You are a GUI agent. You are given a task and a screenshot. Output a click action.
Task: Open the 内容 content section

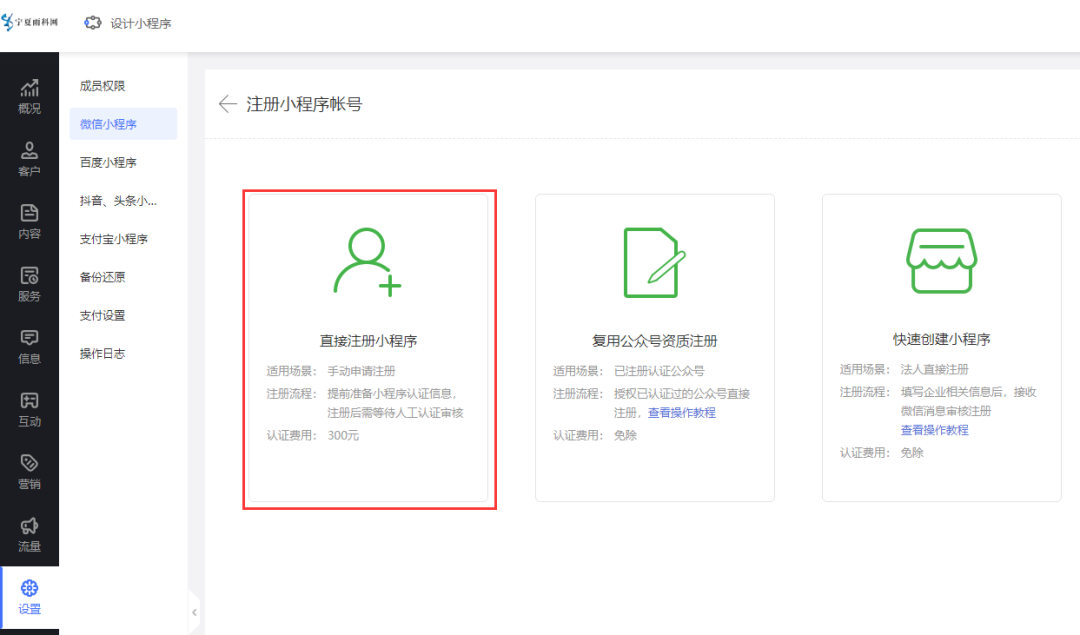pos(29,222)
